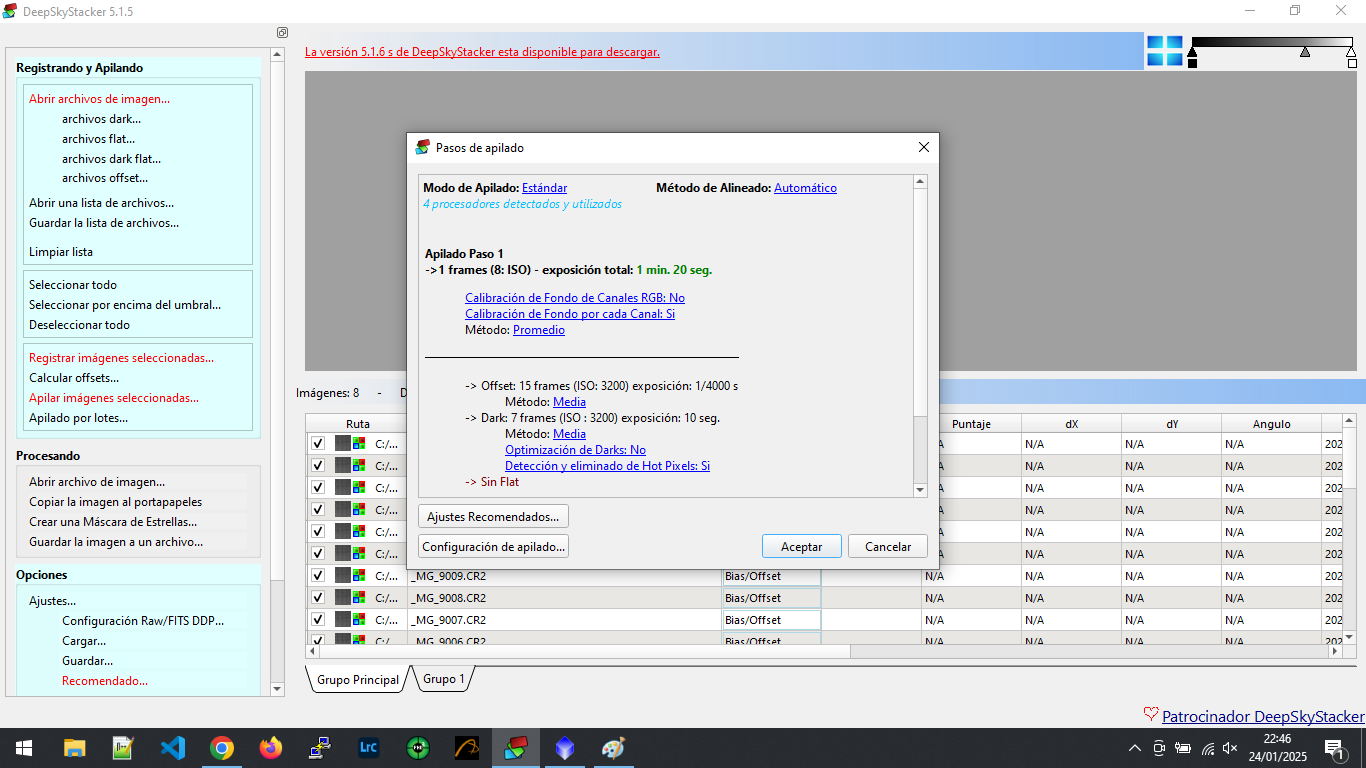Sort by the dX column header
The image size is (1366, 768).
coord(1071,424)
